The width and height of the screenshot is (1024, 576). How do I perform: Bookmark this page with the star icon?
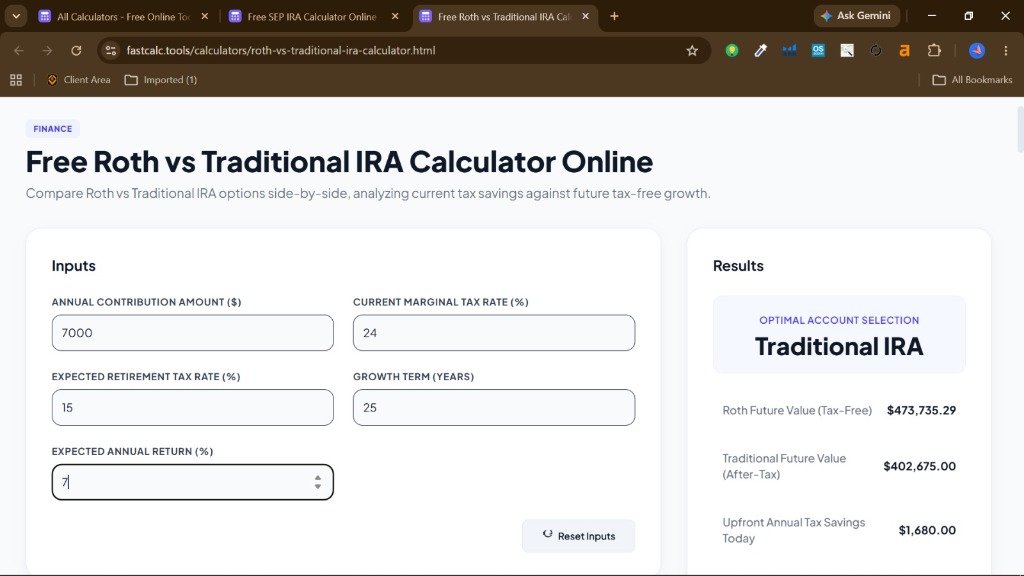point(692,50)
